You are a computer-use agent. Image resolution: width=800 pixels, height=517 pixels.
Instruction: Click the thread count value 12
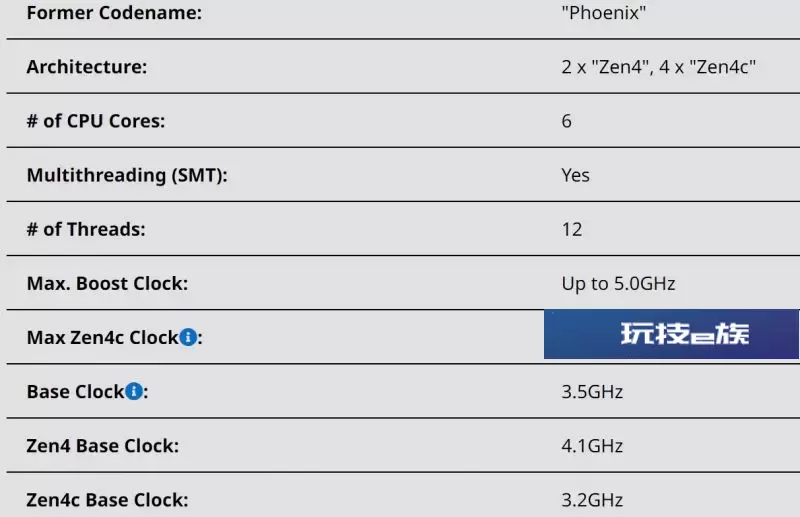[x=572, y=229]
